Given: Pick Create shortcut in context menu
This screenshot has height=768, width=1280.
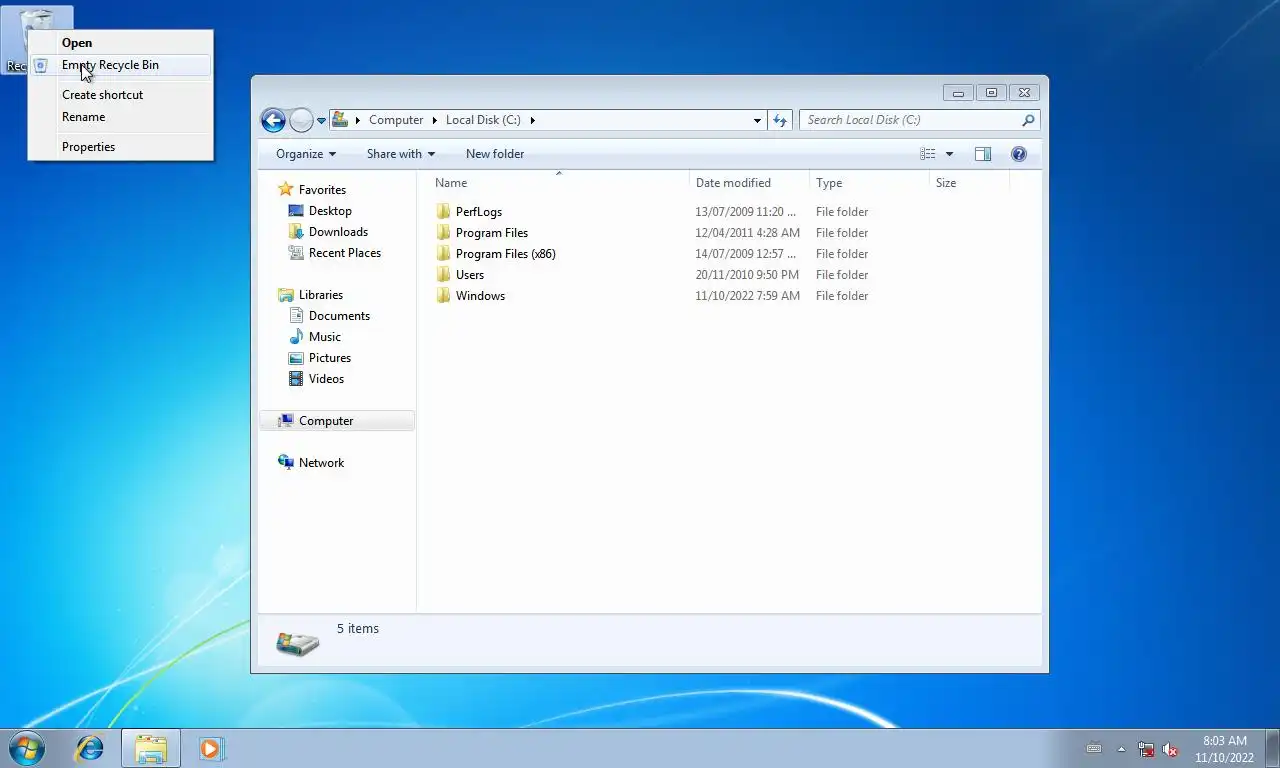Looking at the screenshot, I should coord(120,95).
